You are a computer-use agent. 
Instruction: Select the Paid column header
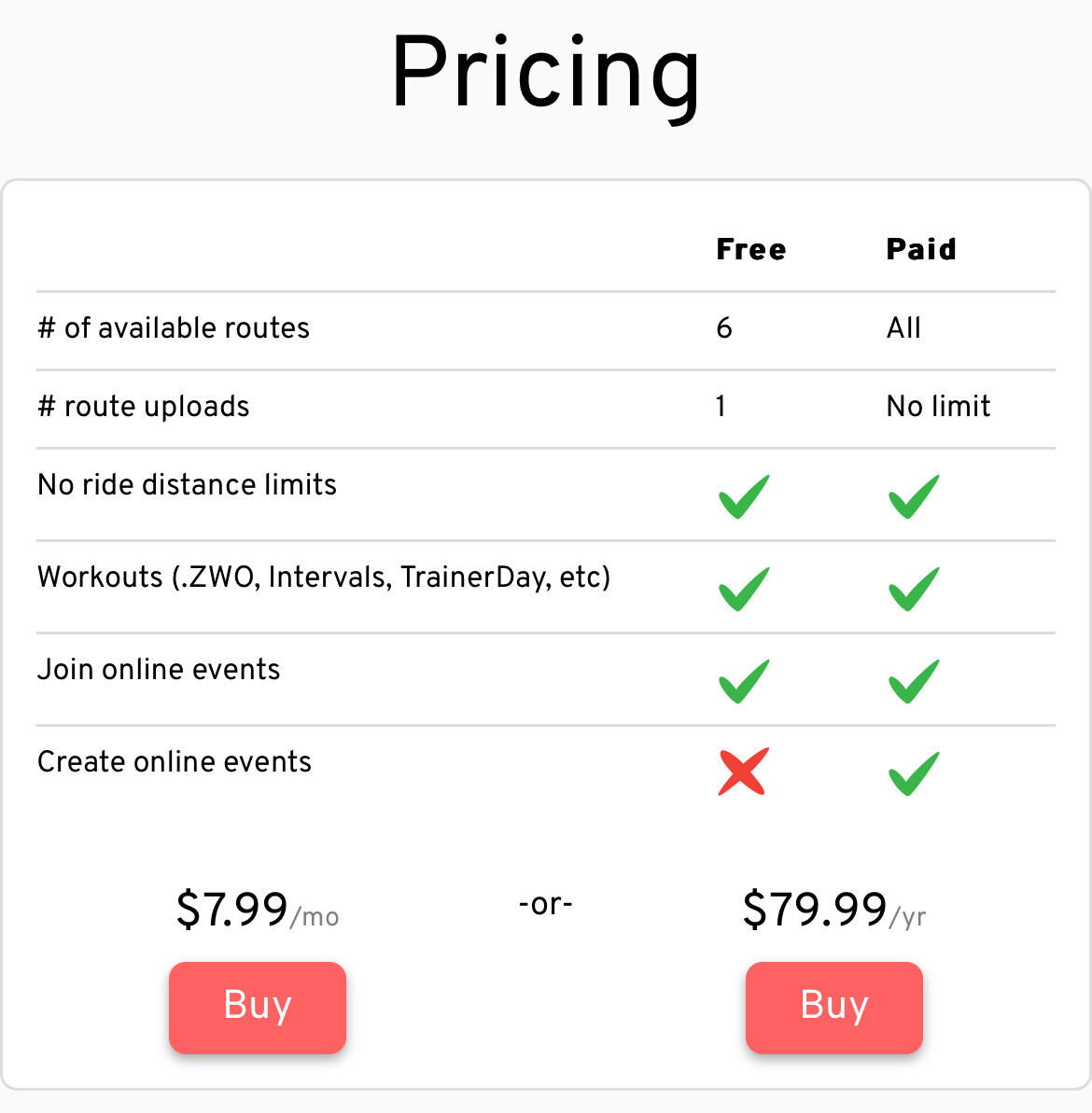click(921, 249)
